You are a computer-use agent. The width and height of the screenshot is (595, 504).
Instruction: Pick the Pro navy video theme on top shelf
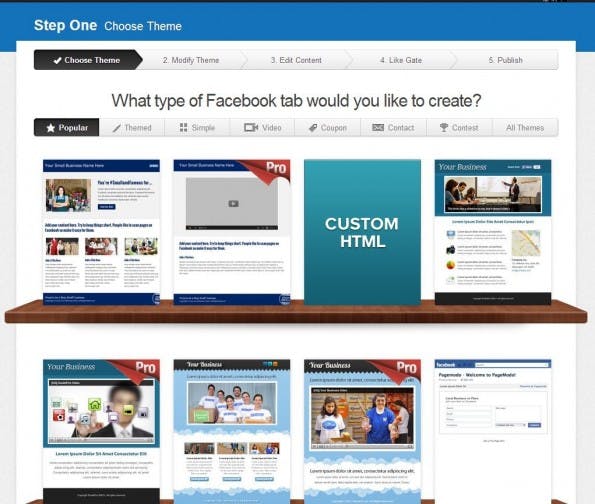click(232, 232)
